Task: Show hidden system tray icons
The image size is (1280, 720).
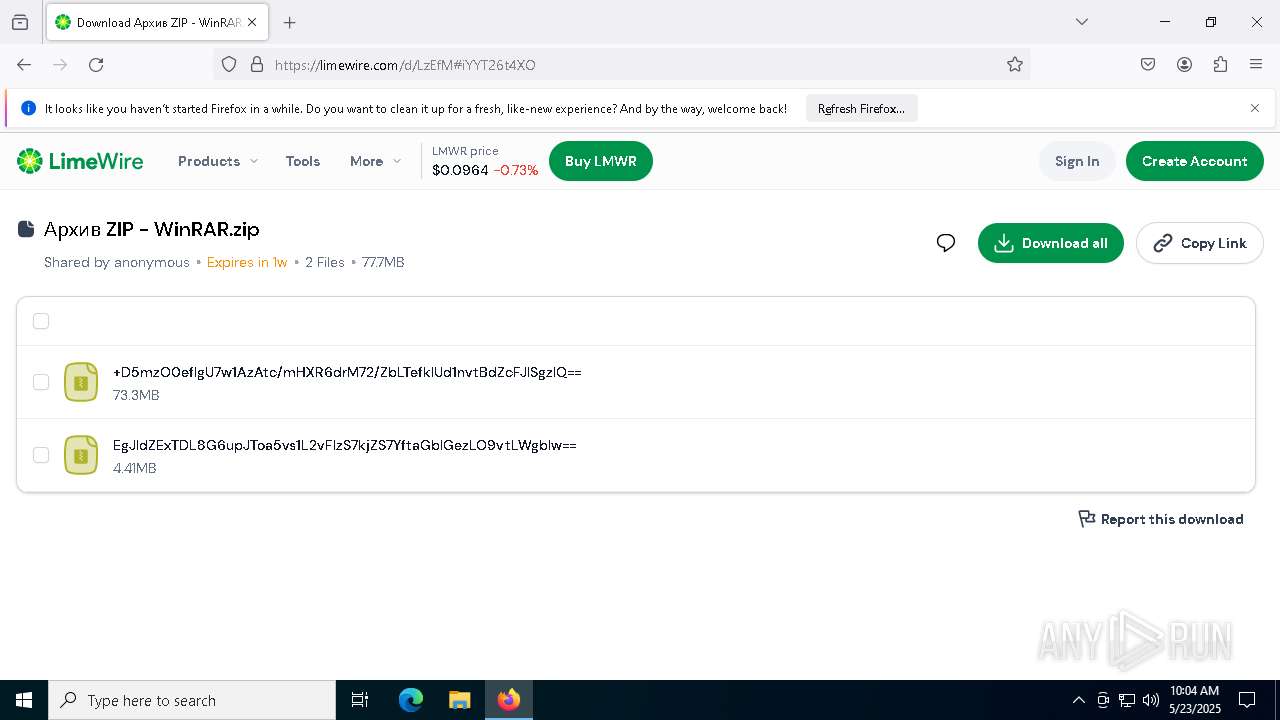Action: click(x=1078, y=700)
